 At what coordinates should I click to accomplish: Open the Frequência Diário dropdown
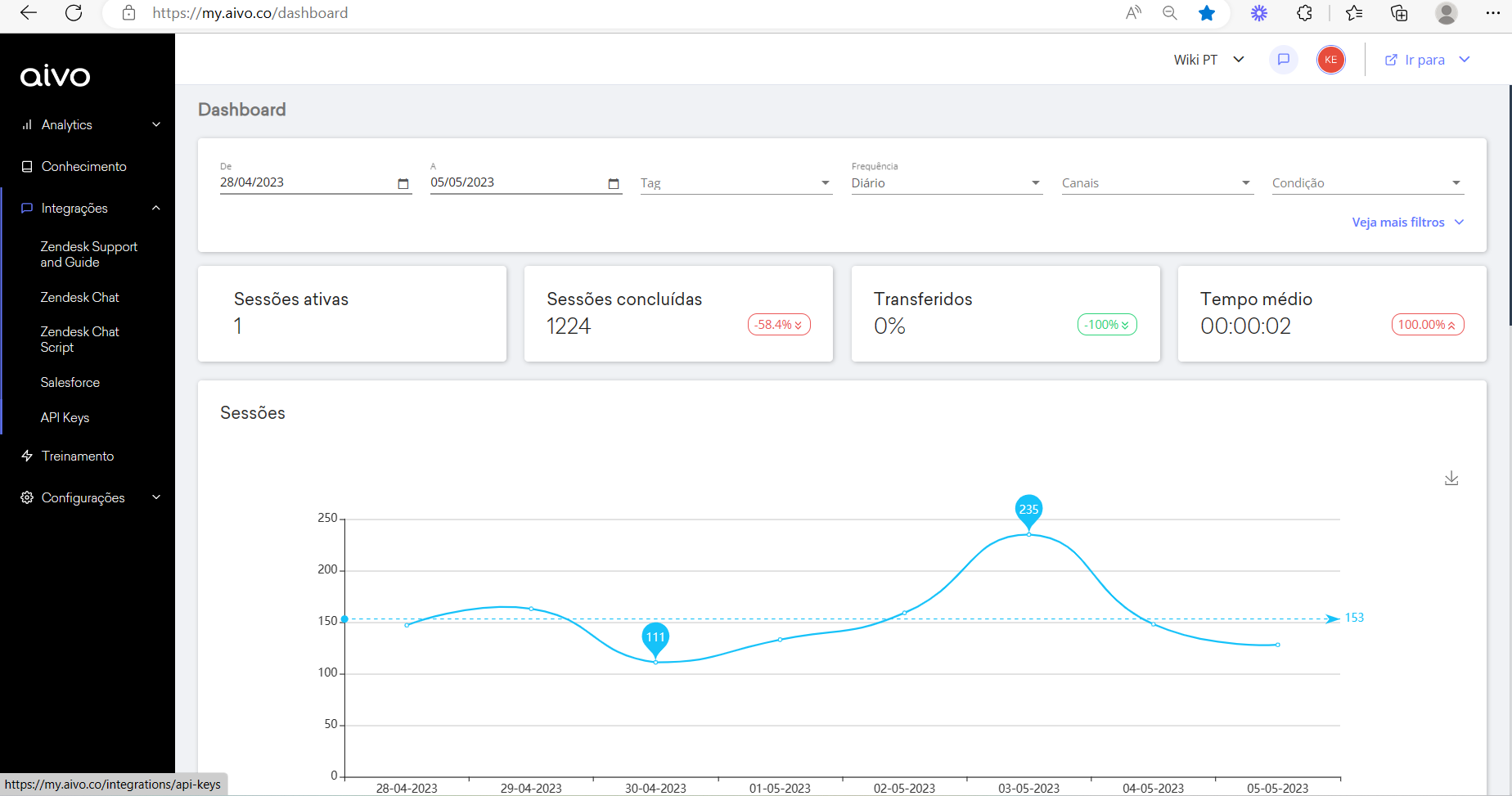click(x=945, y=183)
